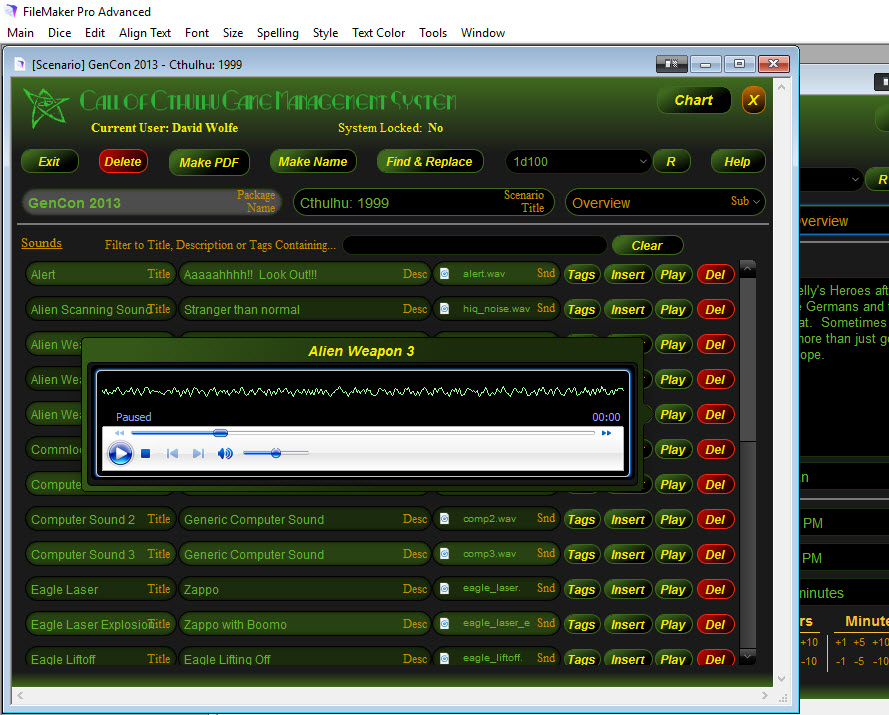Play the Alert sound
The image size is (889, 715).
673,274
